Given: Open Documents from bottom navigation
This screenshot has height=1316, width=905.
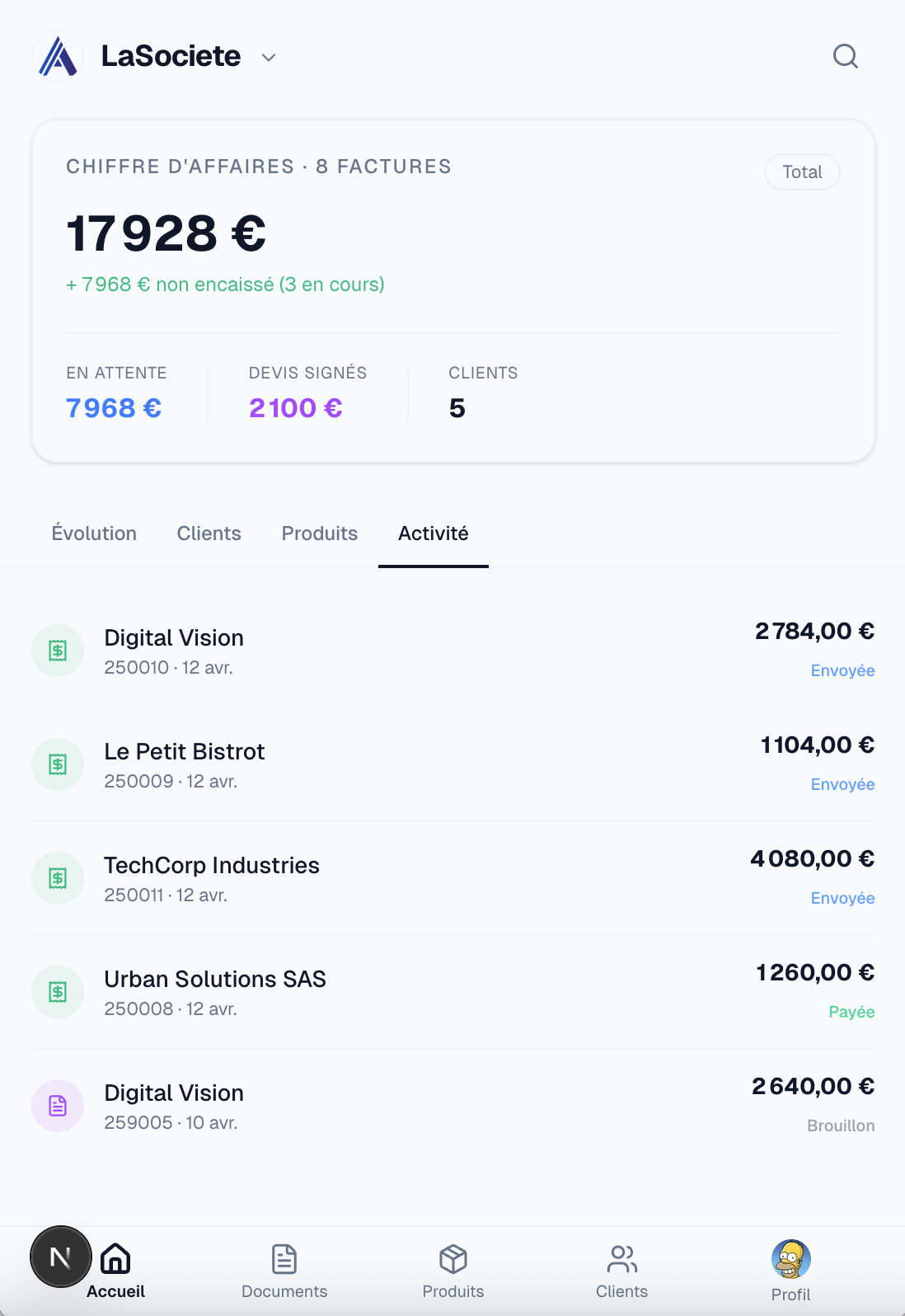Looking at the screenshot, I should 284,1270.
